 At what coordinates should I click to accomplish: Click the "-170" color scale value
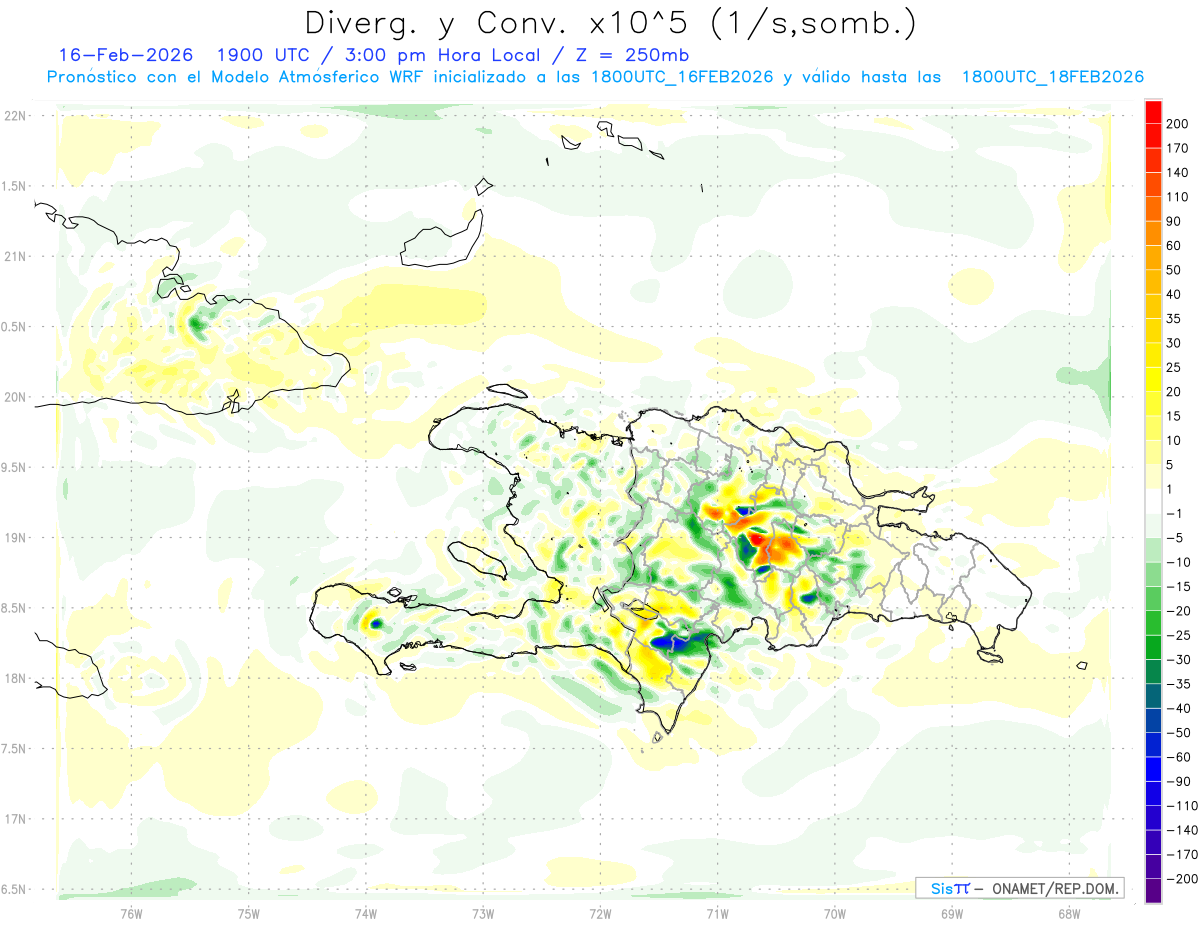pos(1182,855)
